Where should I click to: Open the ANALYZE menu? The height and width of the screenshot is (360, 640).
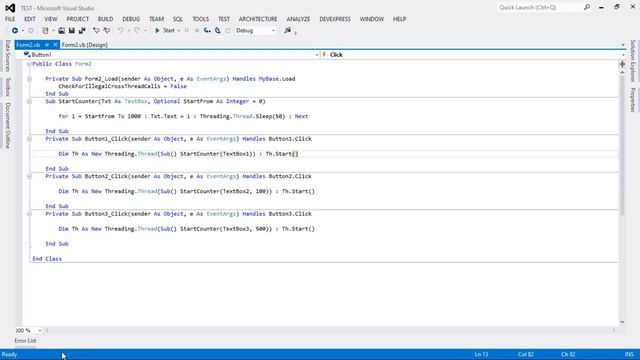click(298, 19)
